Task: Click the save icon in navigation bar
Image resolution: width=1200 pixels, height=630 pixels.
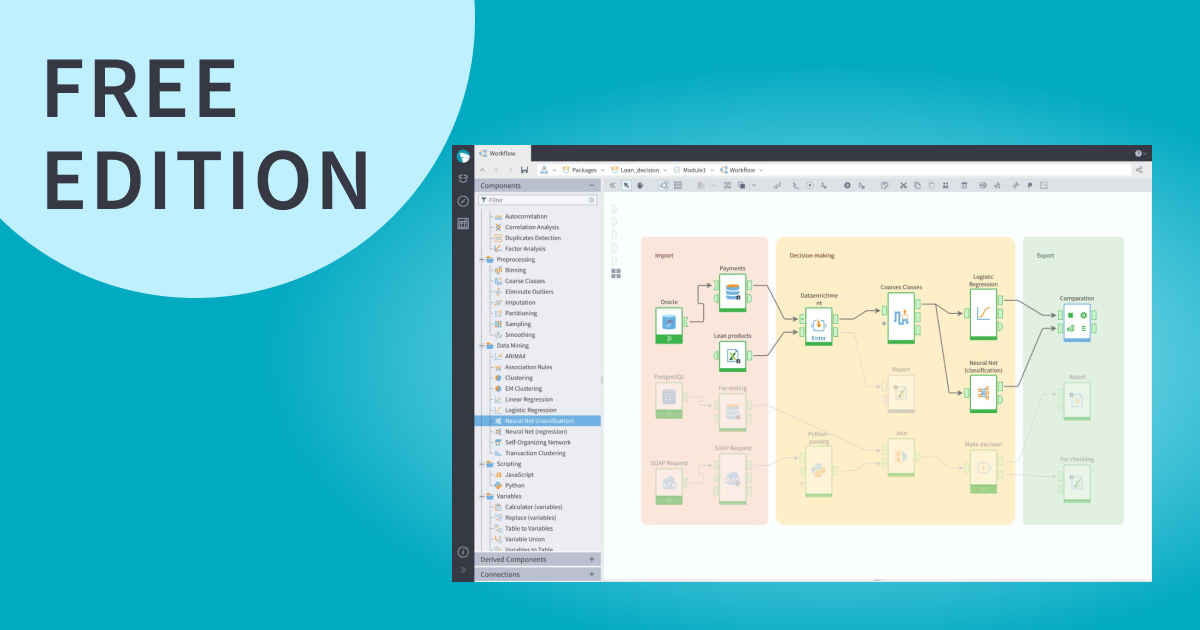Action: point(524,170)
